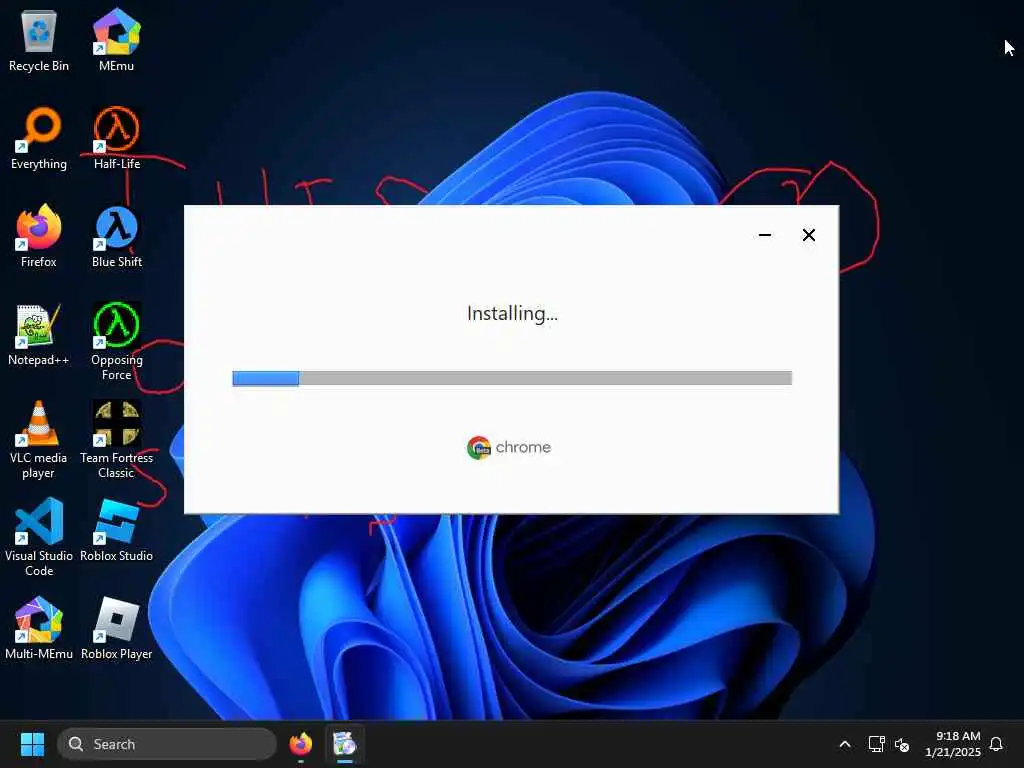Click the taskbar Search box

(167, 744)
